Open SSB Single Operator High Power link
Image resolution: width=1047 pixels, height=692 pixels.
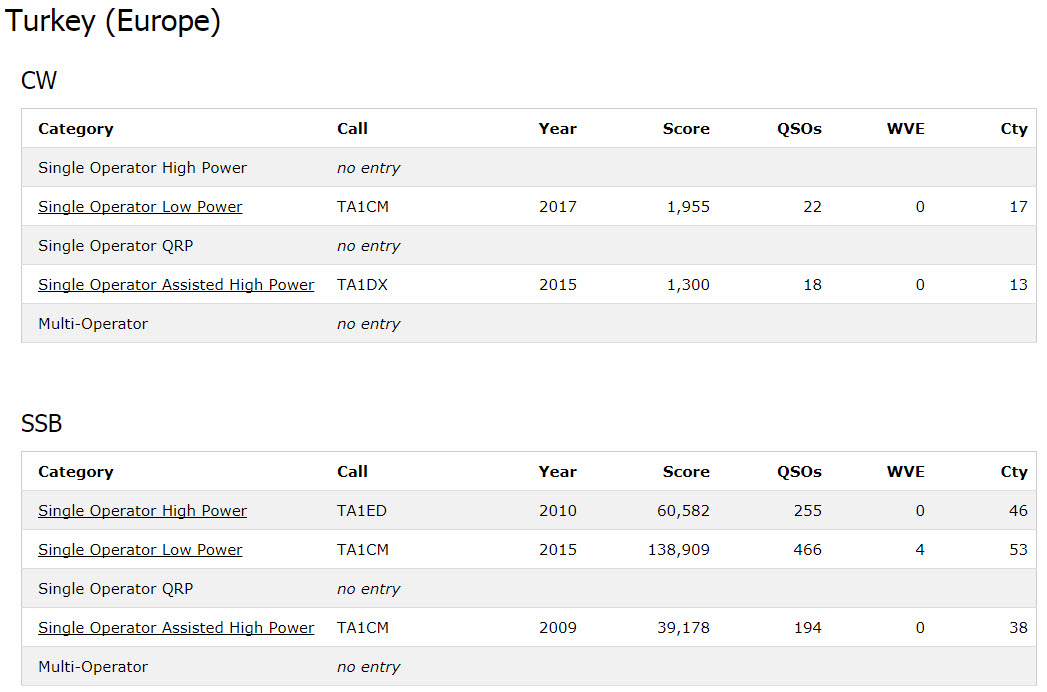pyautogui.click(x=142, y=511)
